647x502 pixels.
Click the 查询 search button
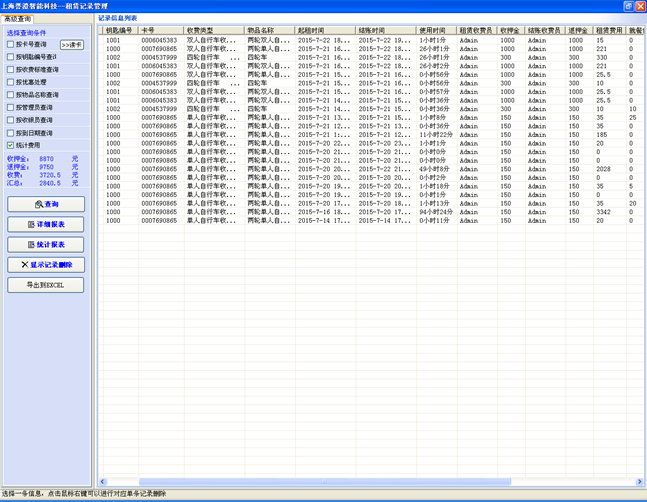(46, 204)
